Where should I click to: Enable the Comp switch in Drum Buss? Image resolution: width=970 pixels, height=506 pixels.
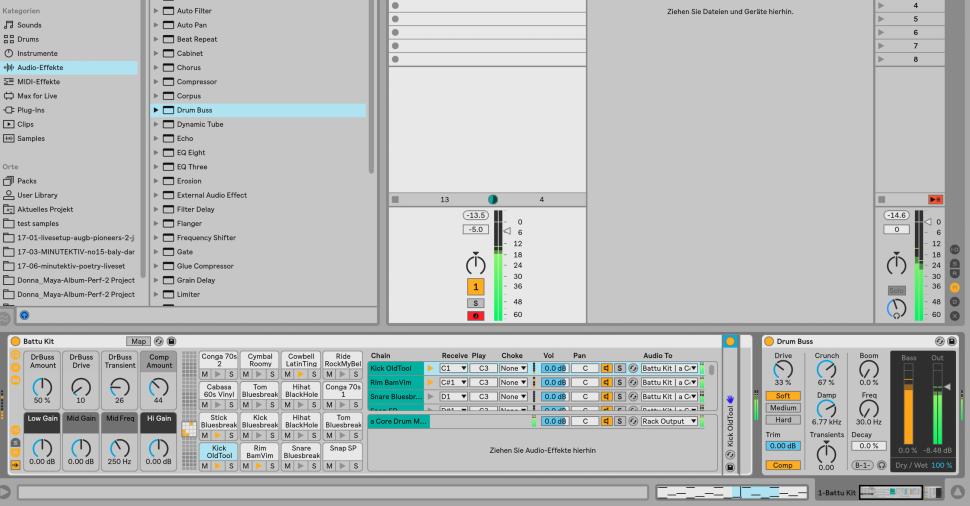(781, 465)
